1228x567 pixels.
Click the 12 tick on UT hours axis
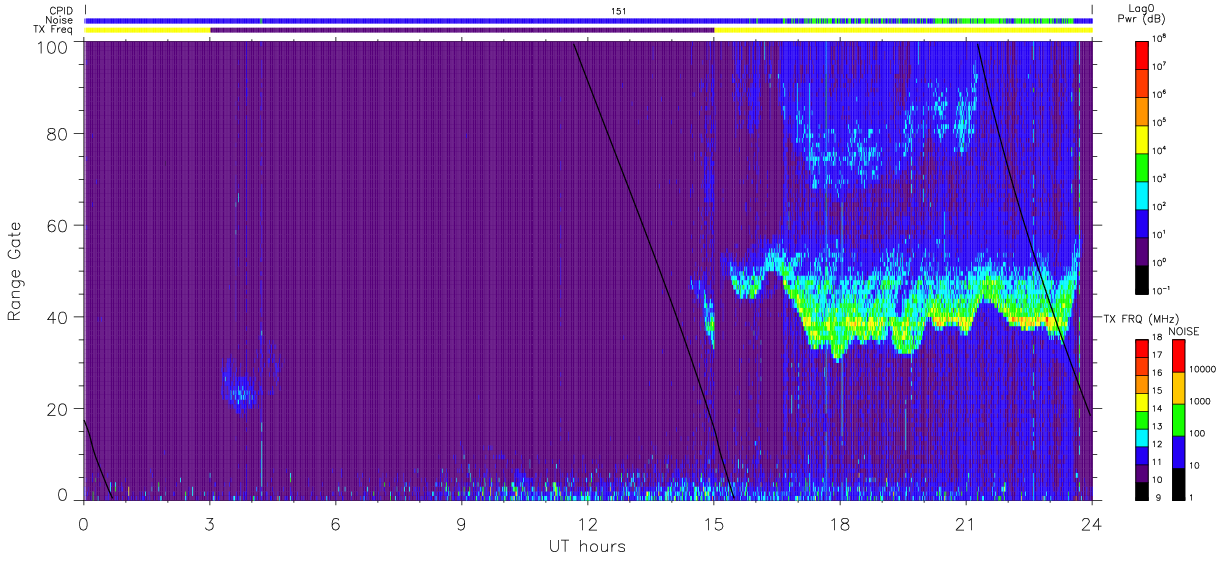click(x=588, y=523)
